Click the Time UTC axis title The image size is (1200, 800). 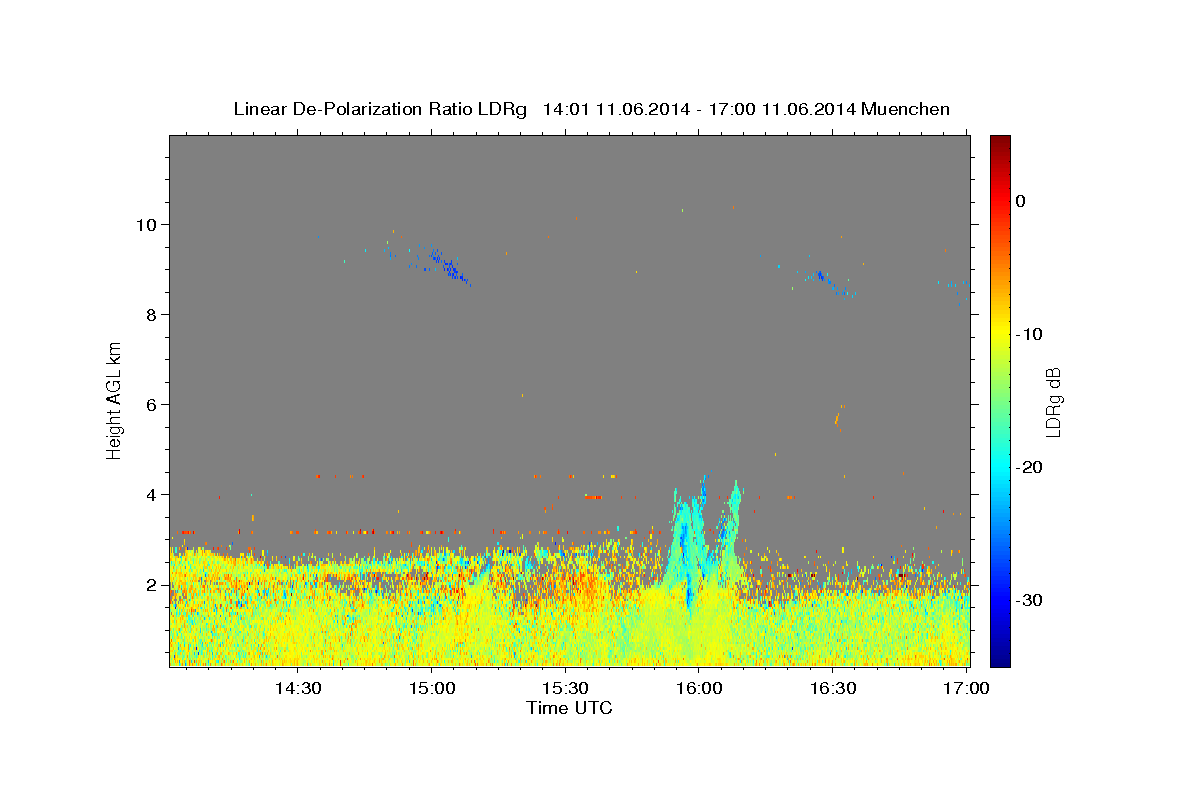click(x=569, y=708)
